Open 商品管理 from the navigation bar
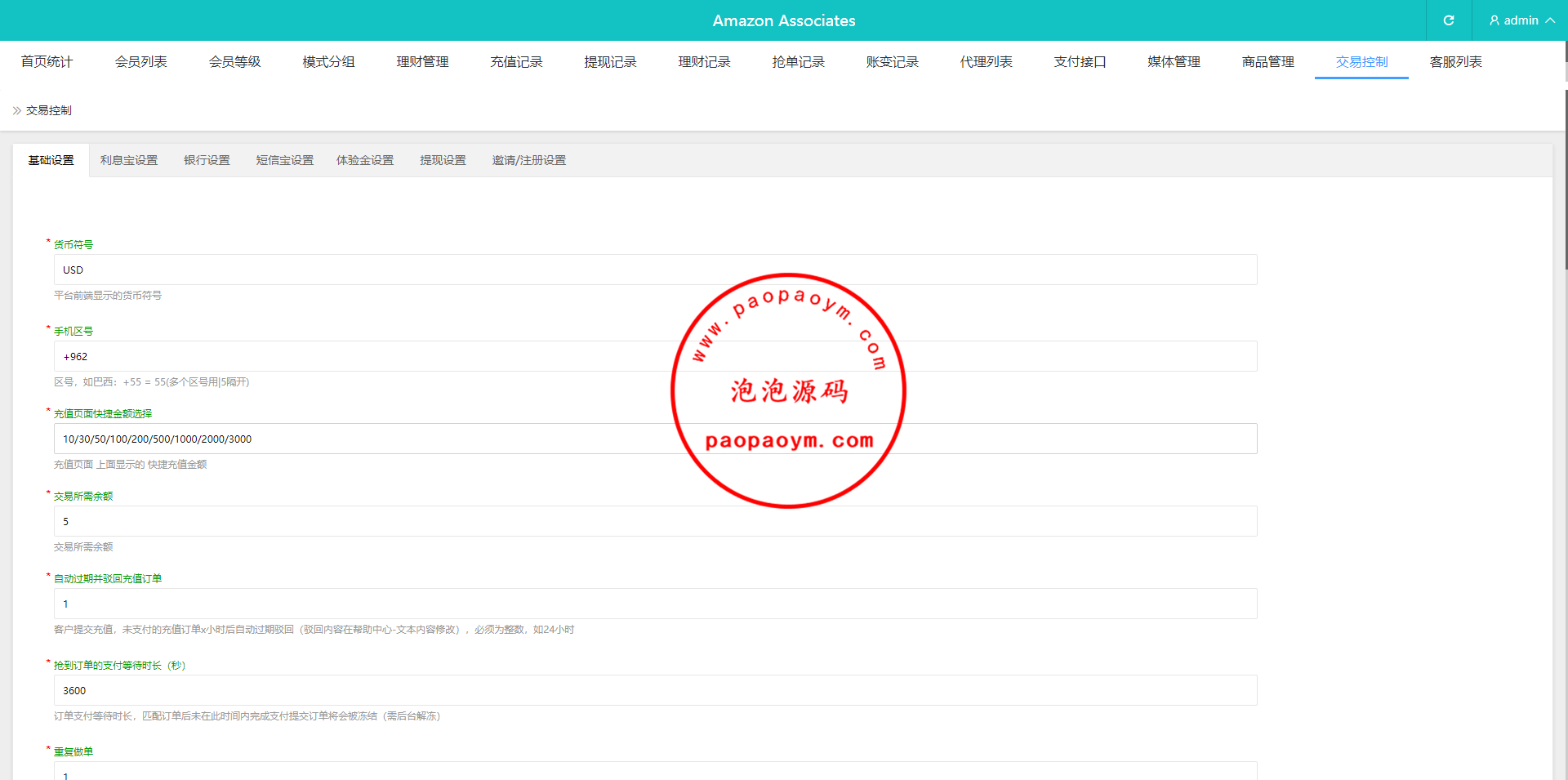The image size is (1568, 780). tap(1267, 62)
